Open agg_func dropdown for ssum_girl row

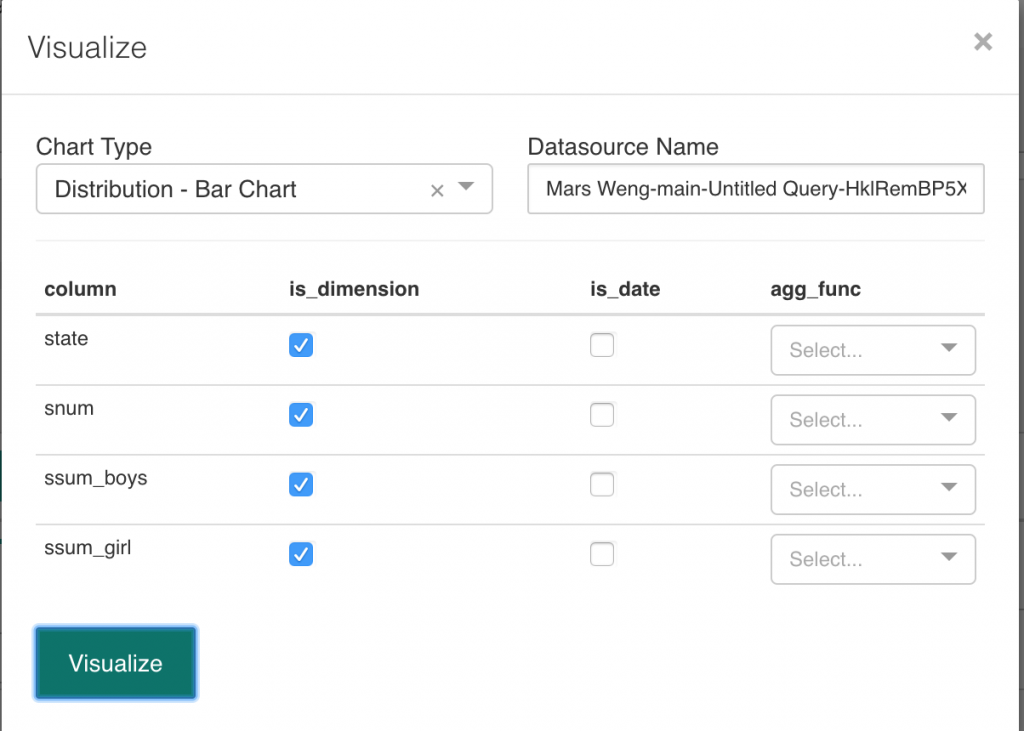(x=872, y=559)
